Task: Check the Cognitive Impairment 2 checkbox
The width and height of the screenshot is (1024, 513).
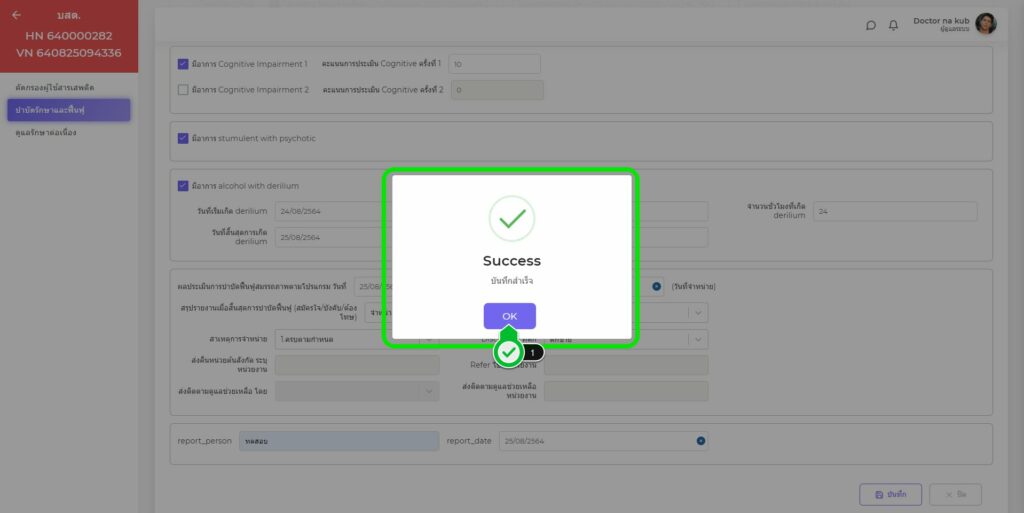Action: tap(183, 90)
